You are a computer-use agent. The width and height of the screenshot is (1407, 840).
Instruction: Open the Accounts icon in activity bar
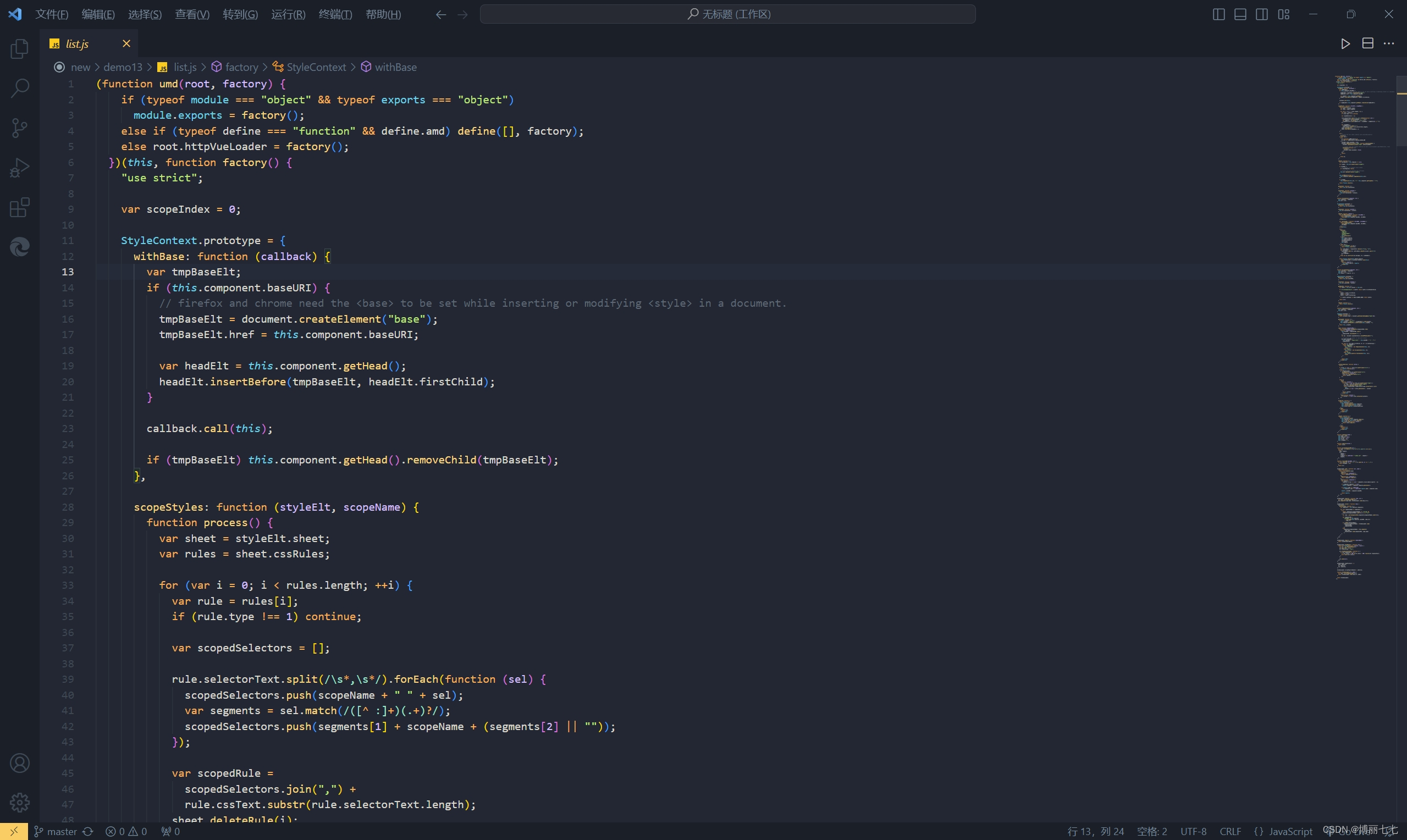pyautogui.click(x=20, y=763)
